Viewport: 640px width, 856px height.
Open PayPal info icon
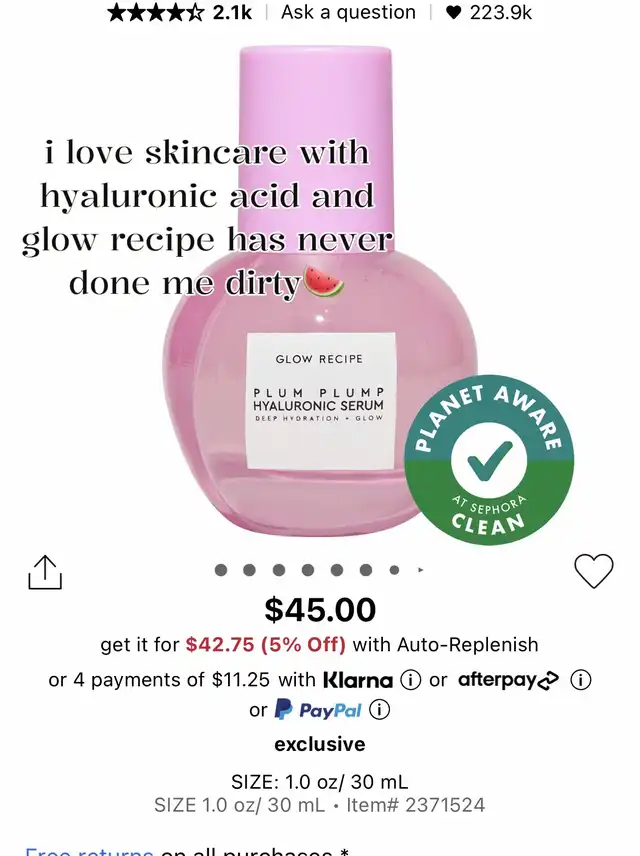380,710
